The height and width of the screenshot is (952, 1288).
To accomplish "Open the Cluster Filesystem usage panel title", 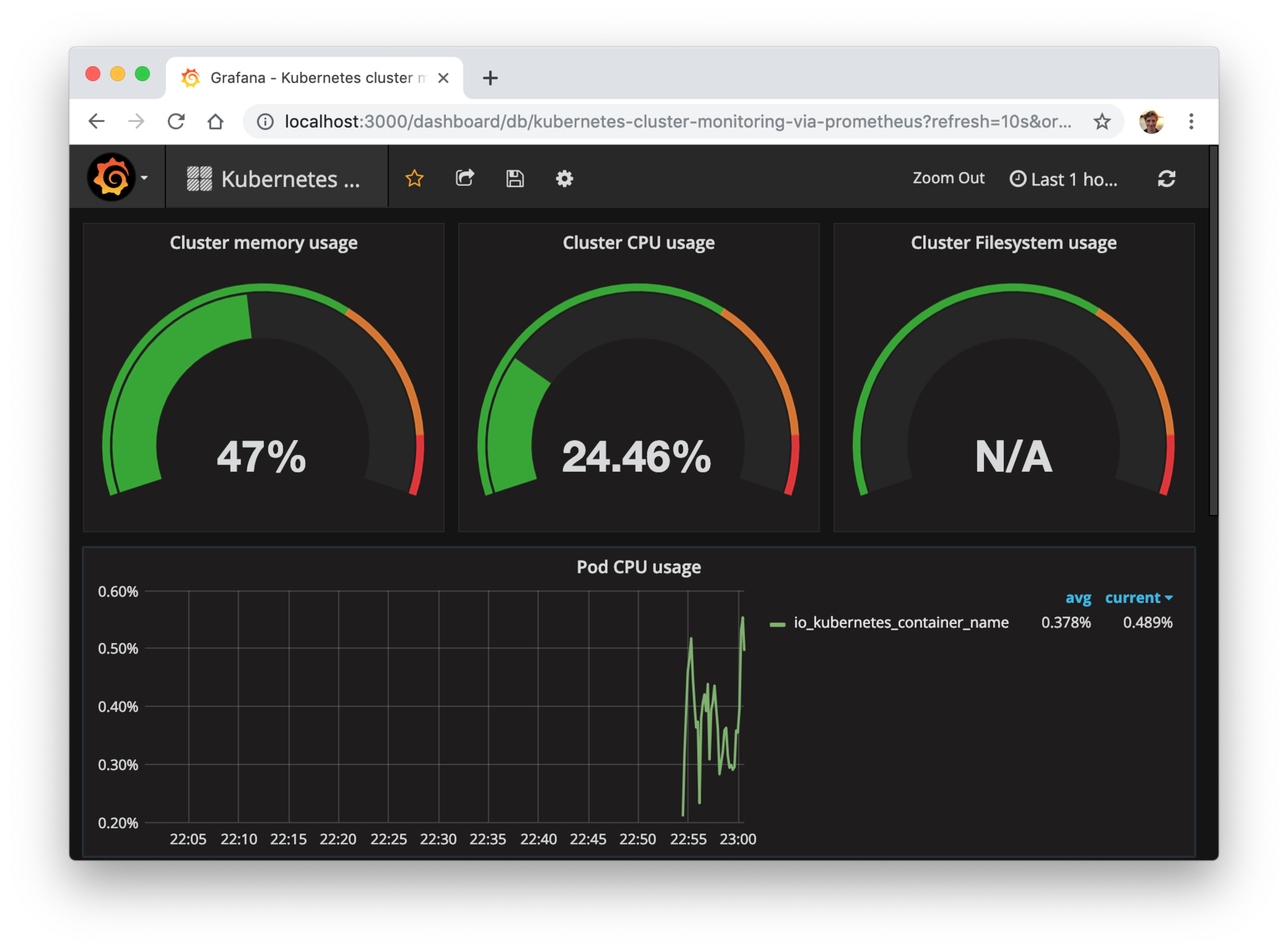I will point(1014,243).
